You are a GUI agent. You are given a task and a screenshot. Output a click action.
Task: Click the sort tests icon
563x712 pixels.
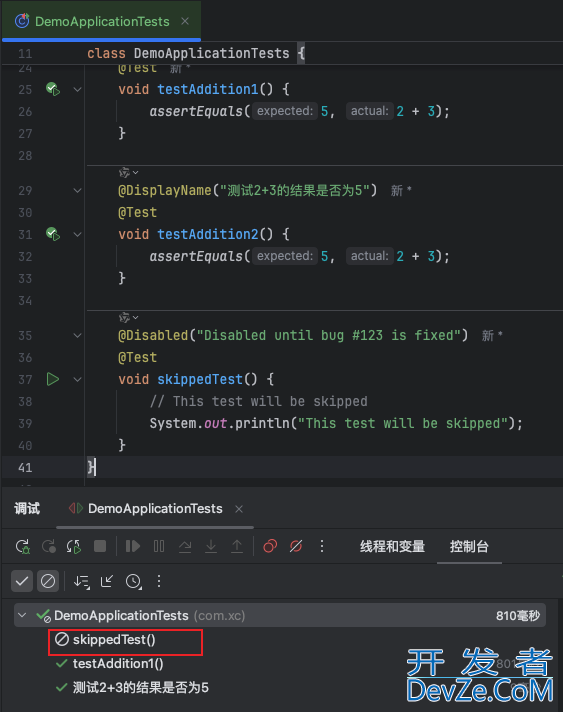pos(82,581)
